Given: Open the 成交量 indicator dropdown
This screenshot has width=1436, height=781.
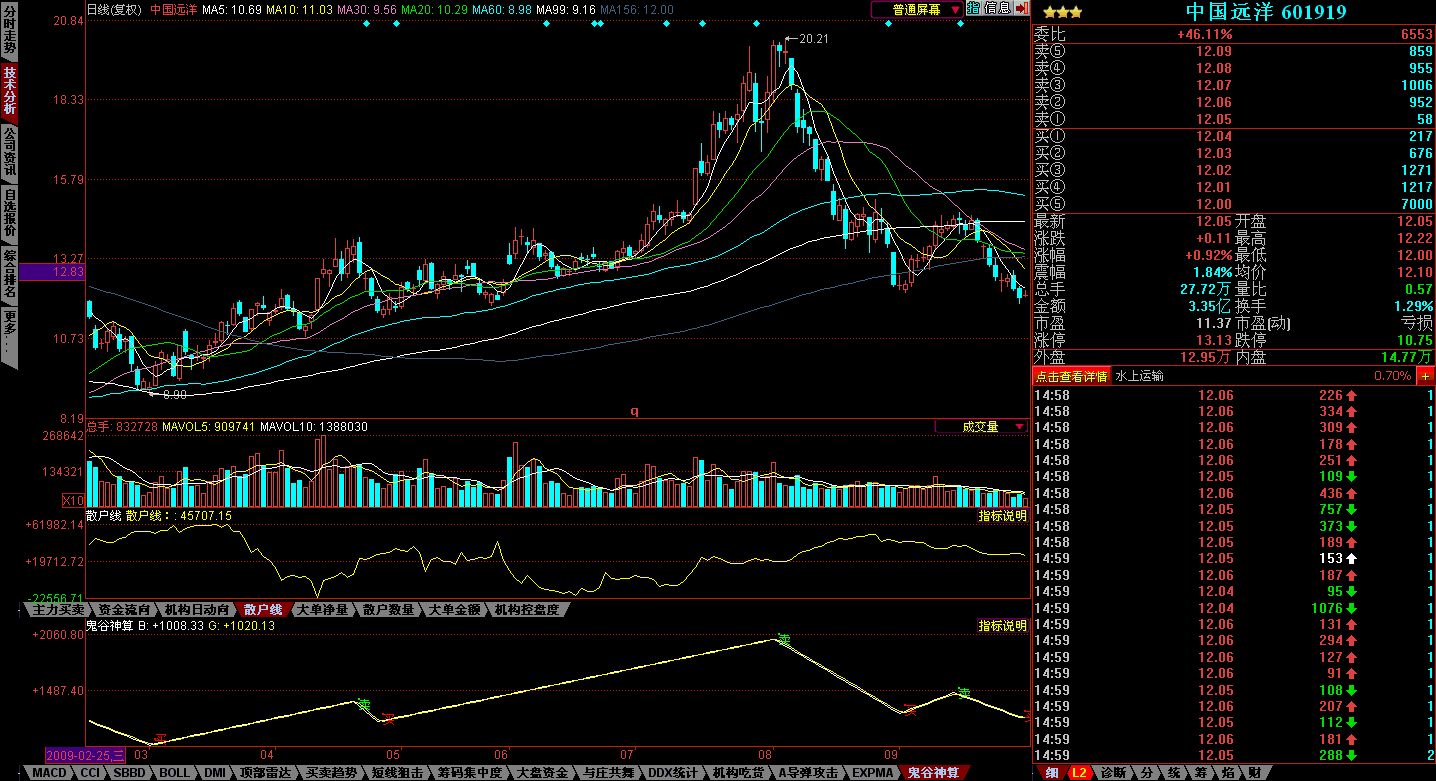Looking at the screenshot, I should (x=981, y=426).
